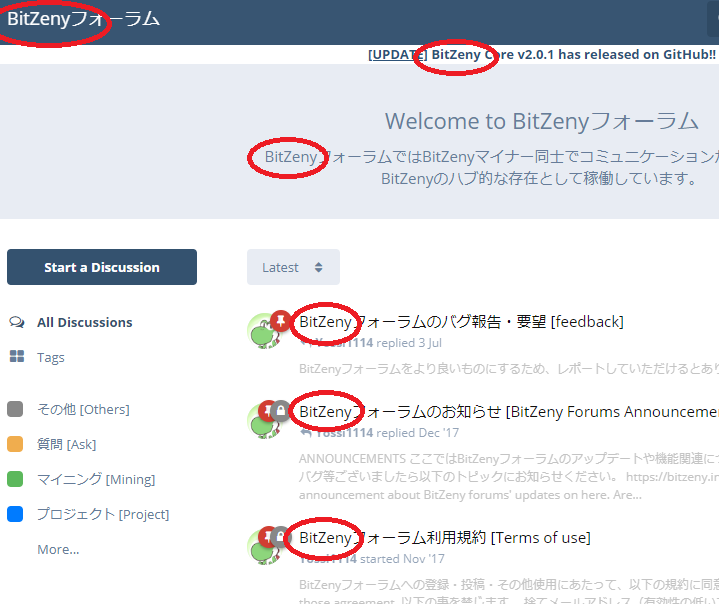Click the blue Project tag square
The width and height of the screenshot is (719, 604).
pos(15,514)
